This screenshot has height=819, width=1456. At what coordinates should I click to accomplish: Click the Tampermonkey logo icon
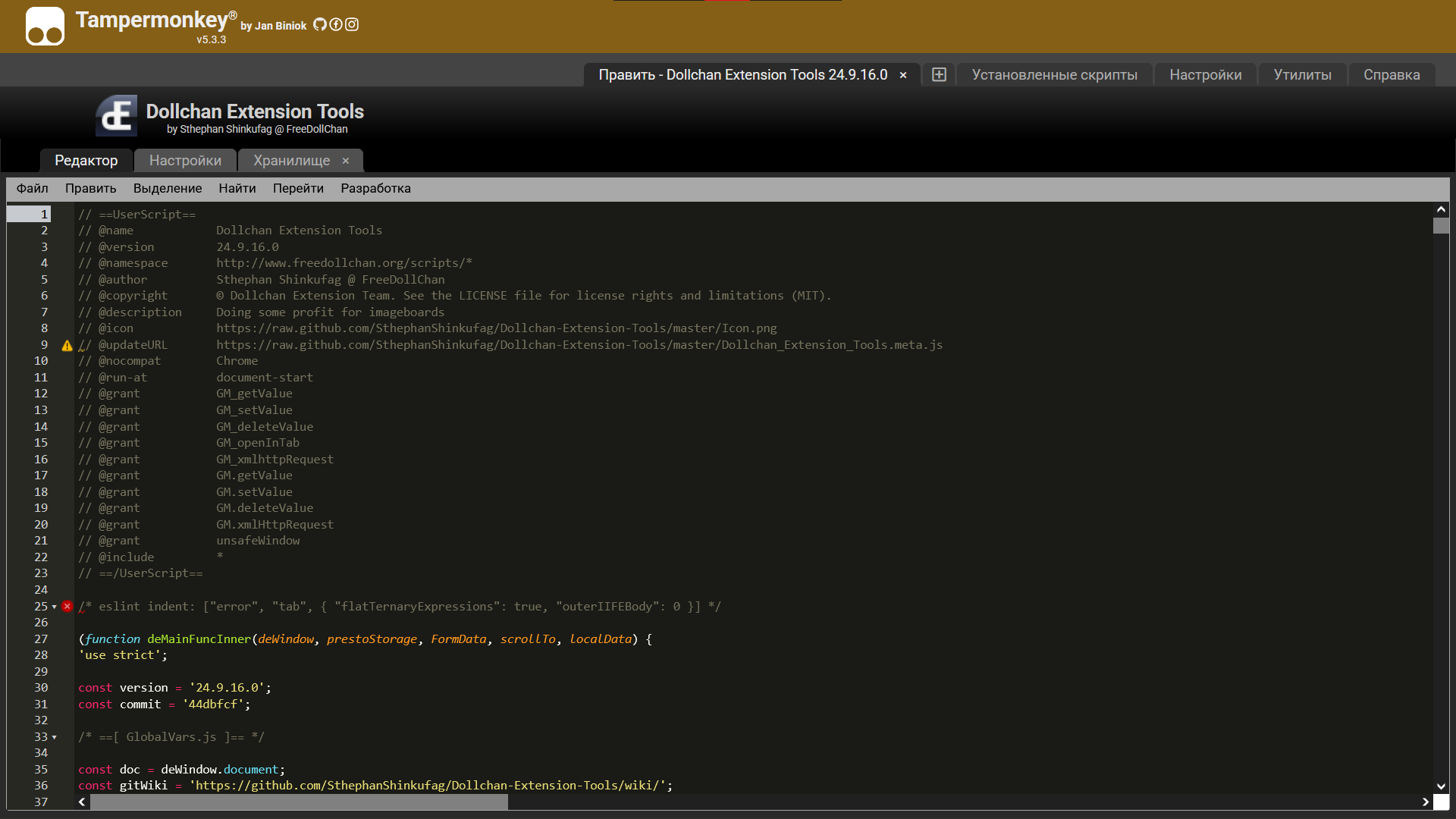click(45, 27)
